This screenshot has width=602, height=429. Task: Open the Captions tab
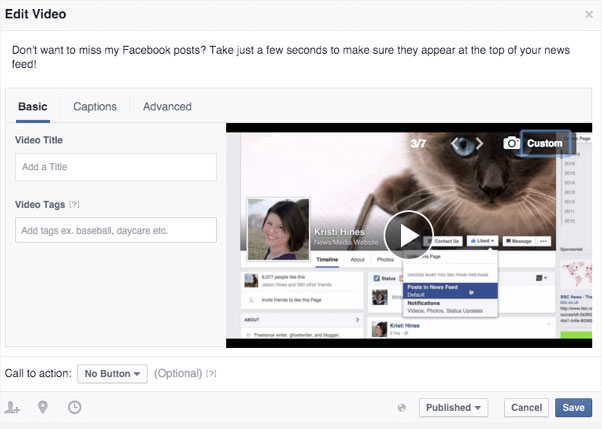click(x=95, y=107)
